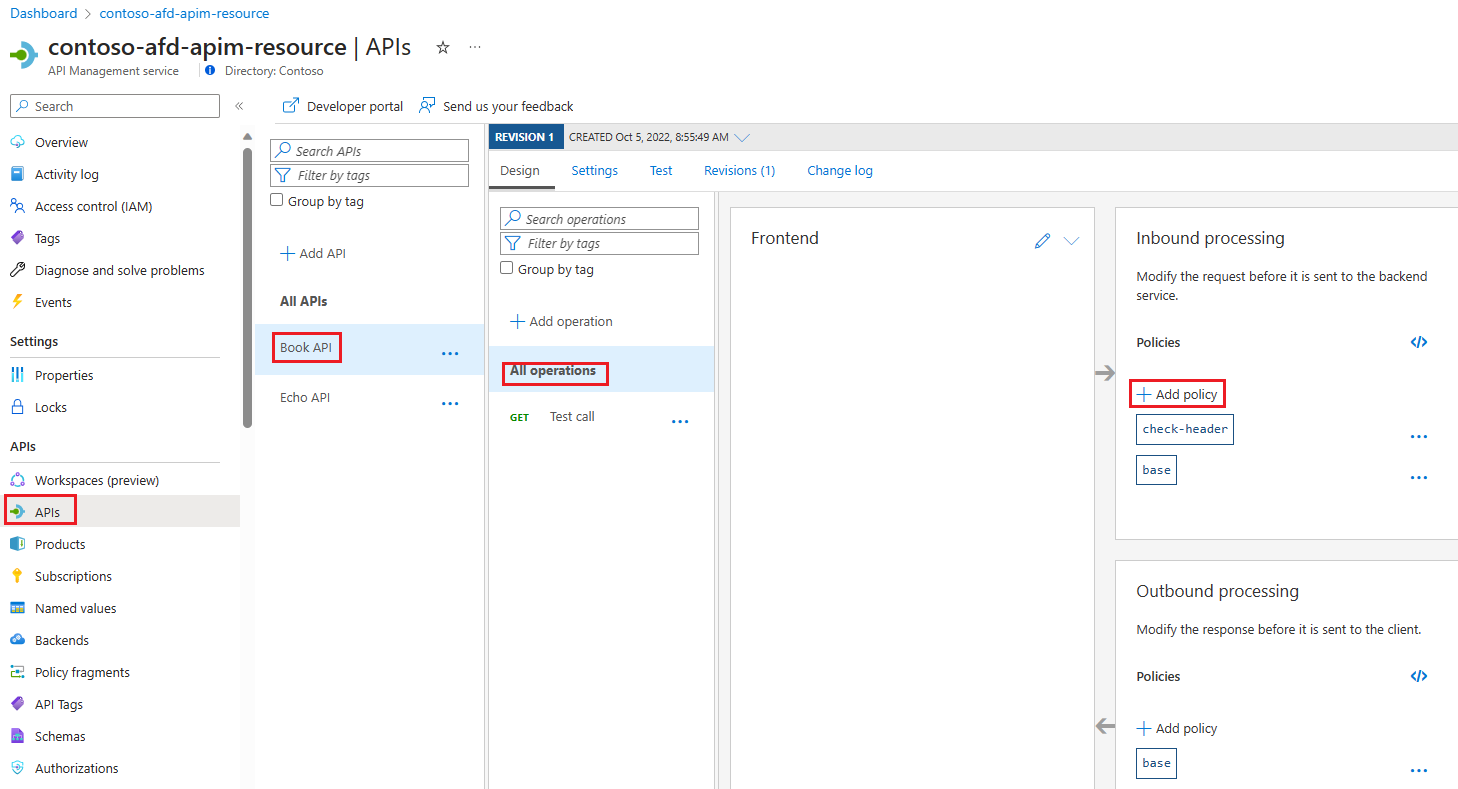The image size is (1458, 789).
Task: Open the Inbound processing policy code editor
Action: pos(1419,342)
